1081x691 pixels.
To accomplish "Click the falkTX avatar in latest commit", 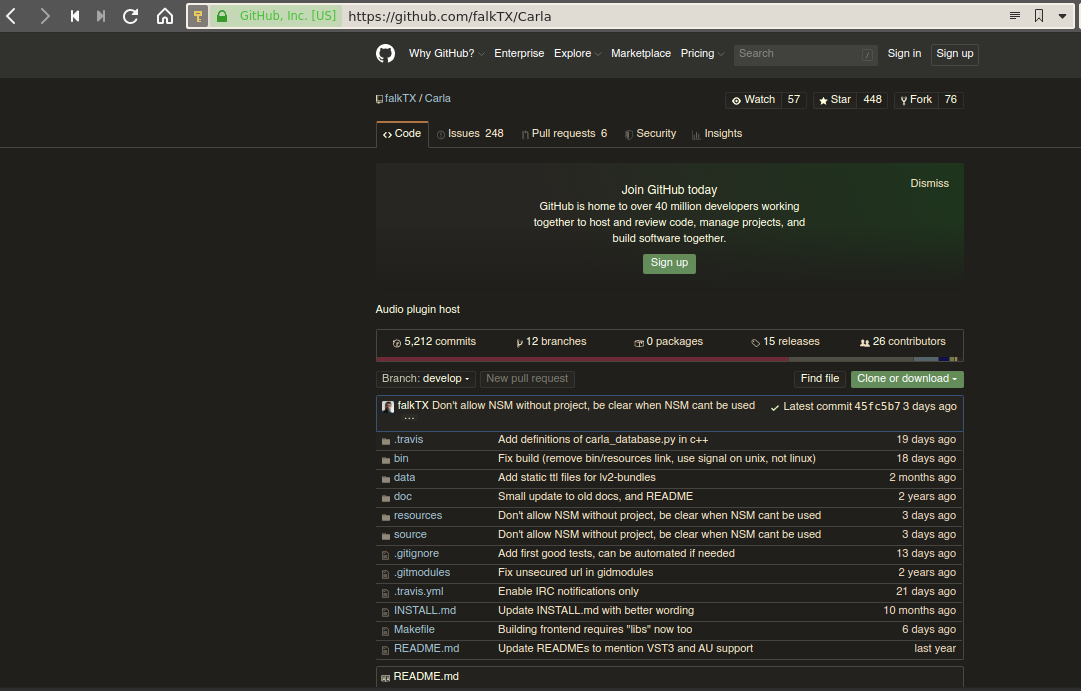I will click(x=388, y=407).
